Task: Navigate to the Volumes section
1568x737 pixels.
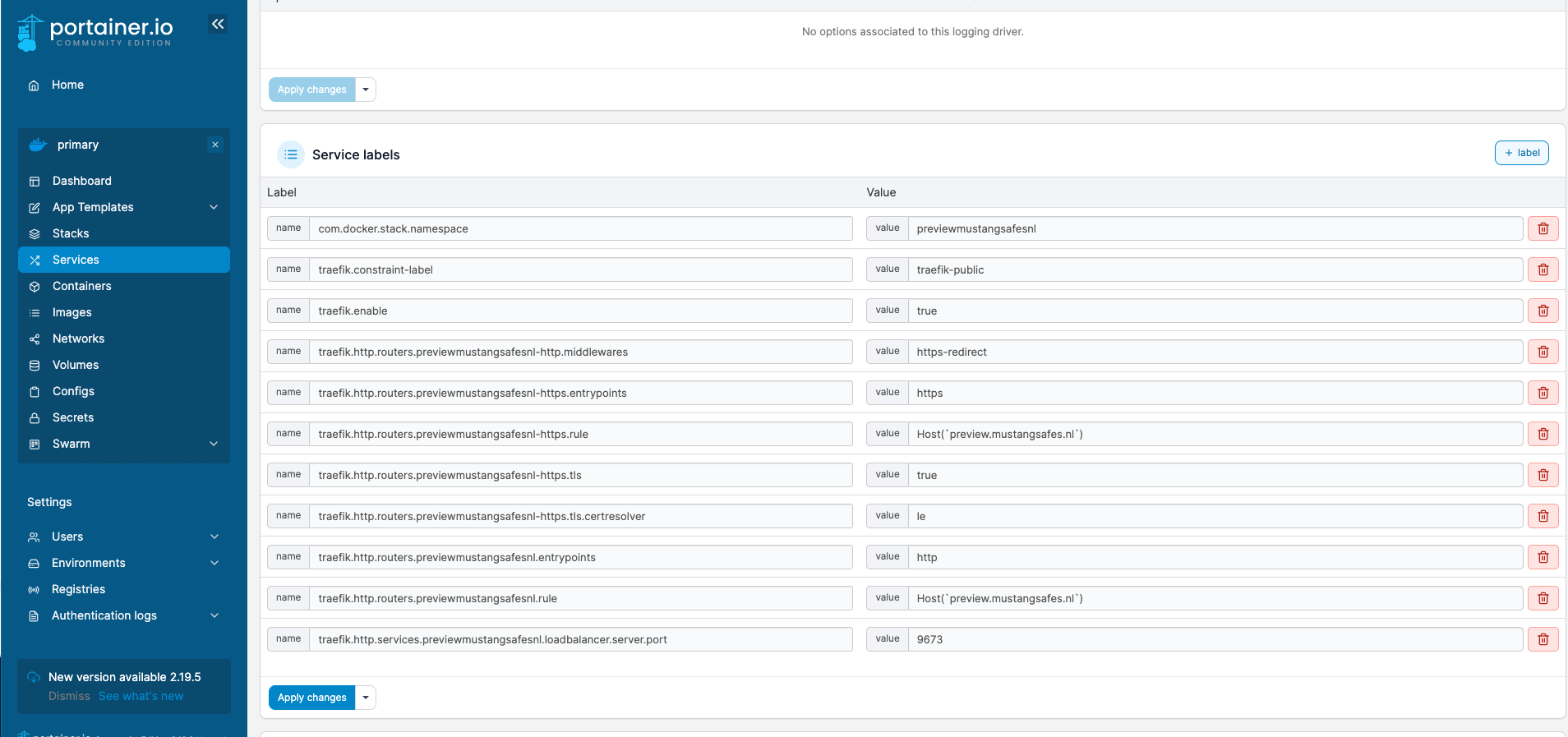Action: point(76,365)
